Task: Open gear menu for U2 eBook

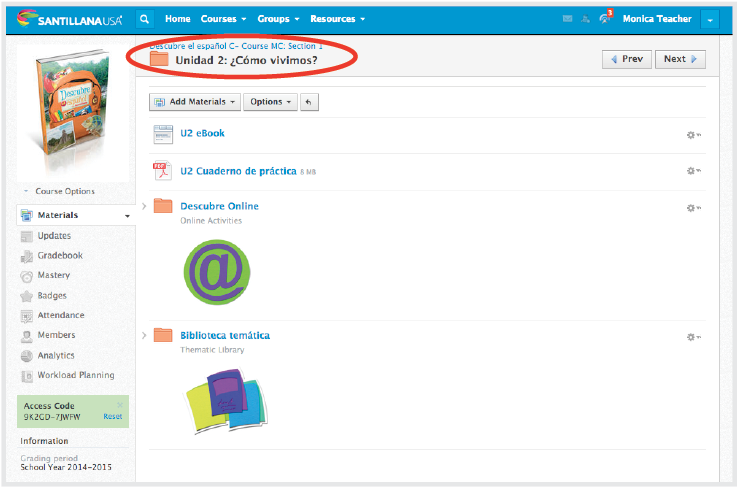Action: point(693,135)
